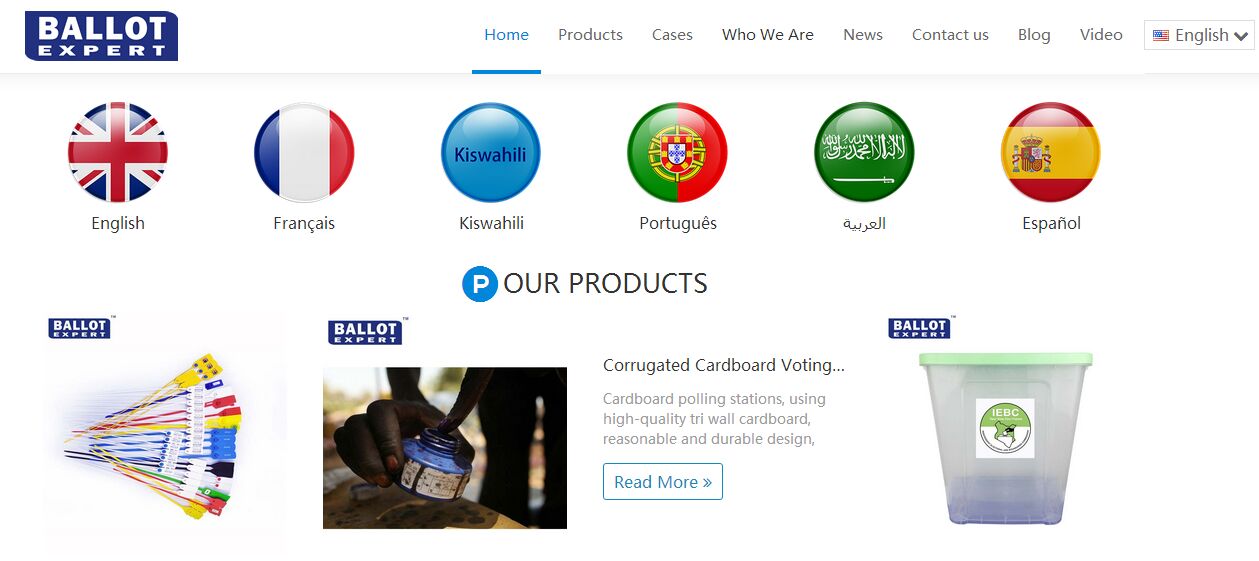The image size is (1259, 561).
Task: Select the blue Kiswahili globe icon
Action: point(491,153)
